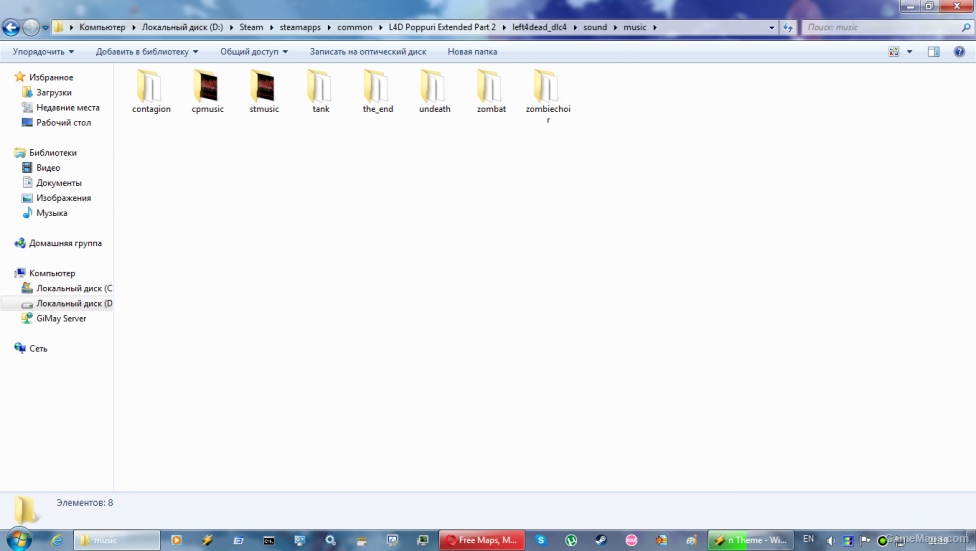Click Записать на оптический диск
Viewport: 976px width, 551px height.
point(368,52)
